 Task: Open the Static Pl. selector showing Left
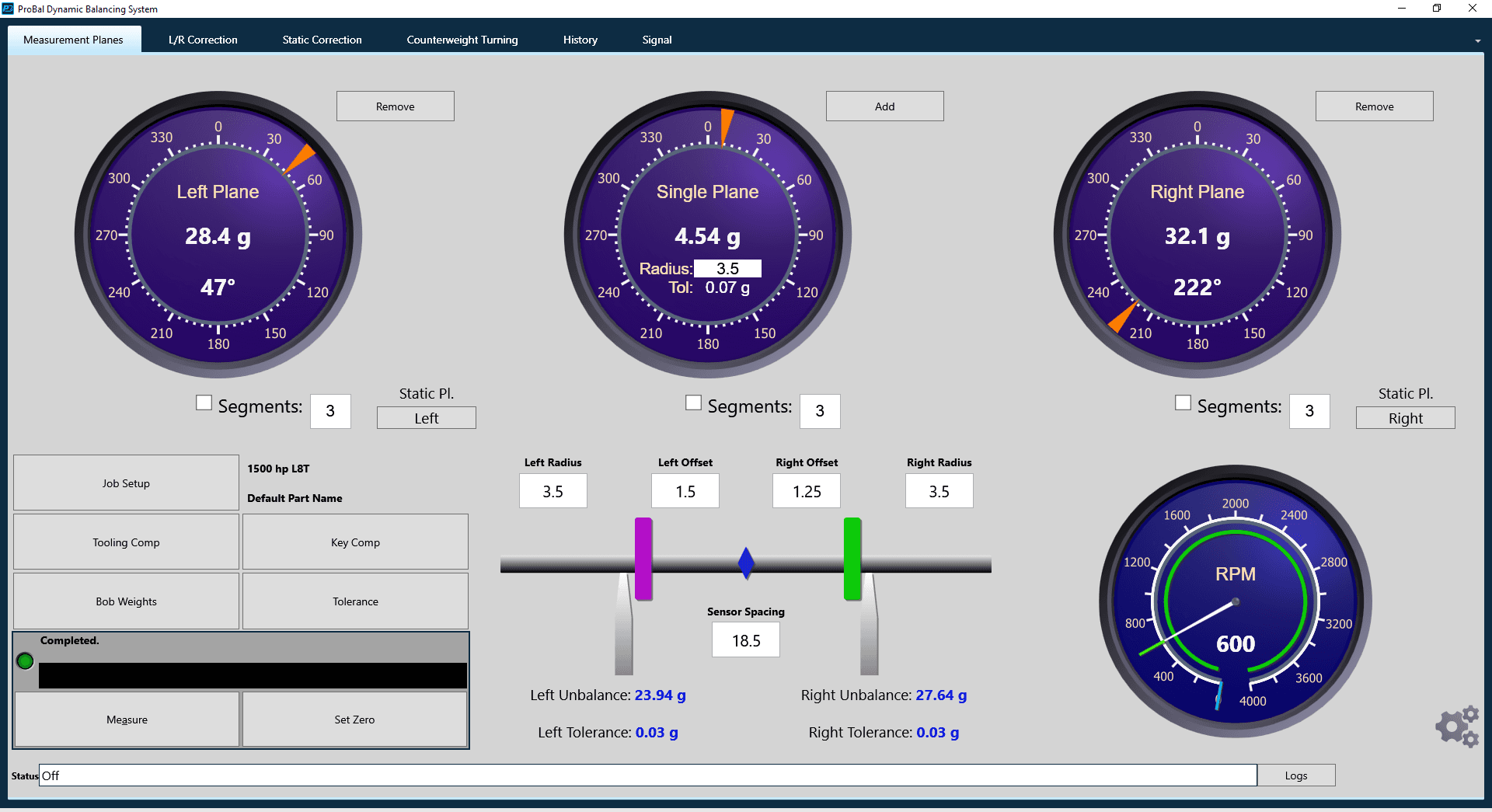(x=426, y=417)
